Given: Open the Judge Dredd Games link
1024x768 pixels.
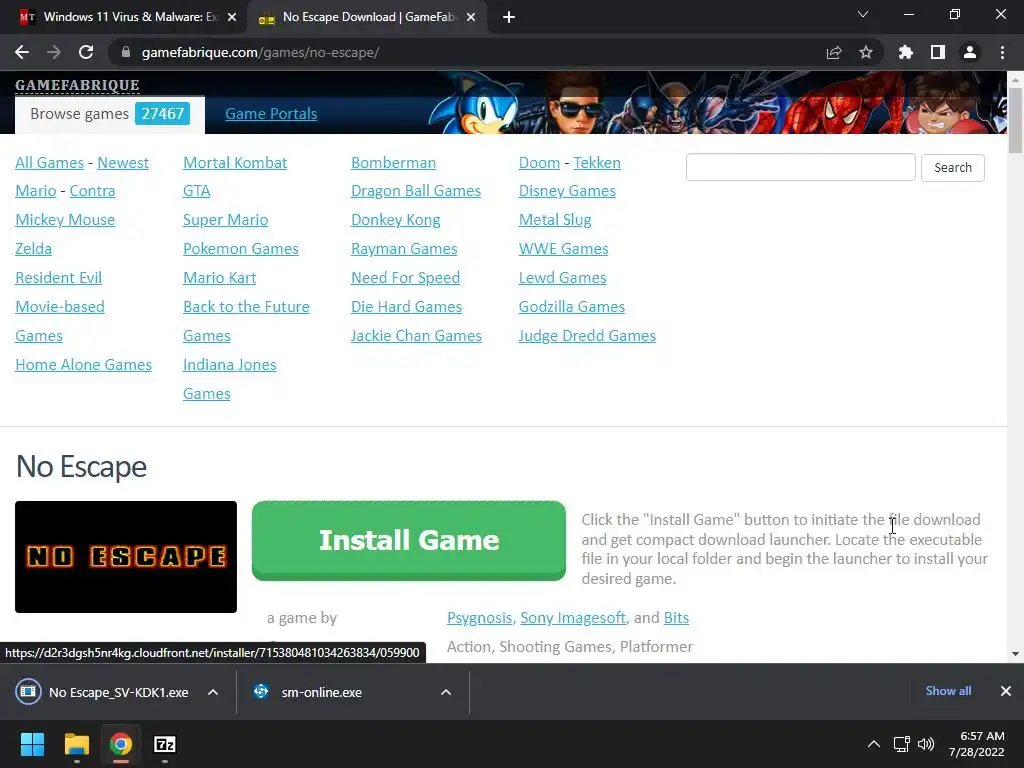Looking at the screenshot, I should tap(587, 336).
